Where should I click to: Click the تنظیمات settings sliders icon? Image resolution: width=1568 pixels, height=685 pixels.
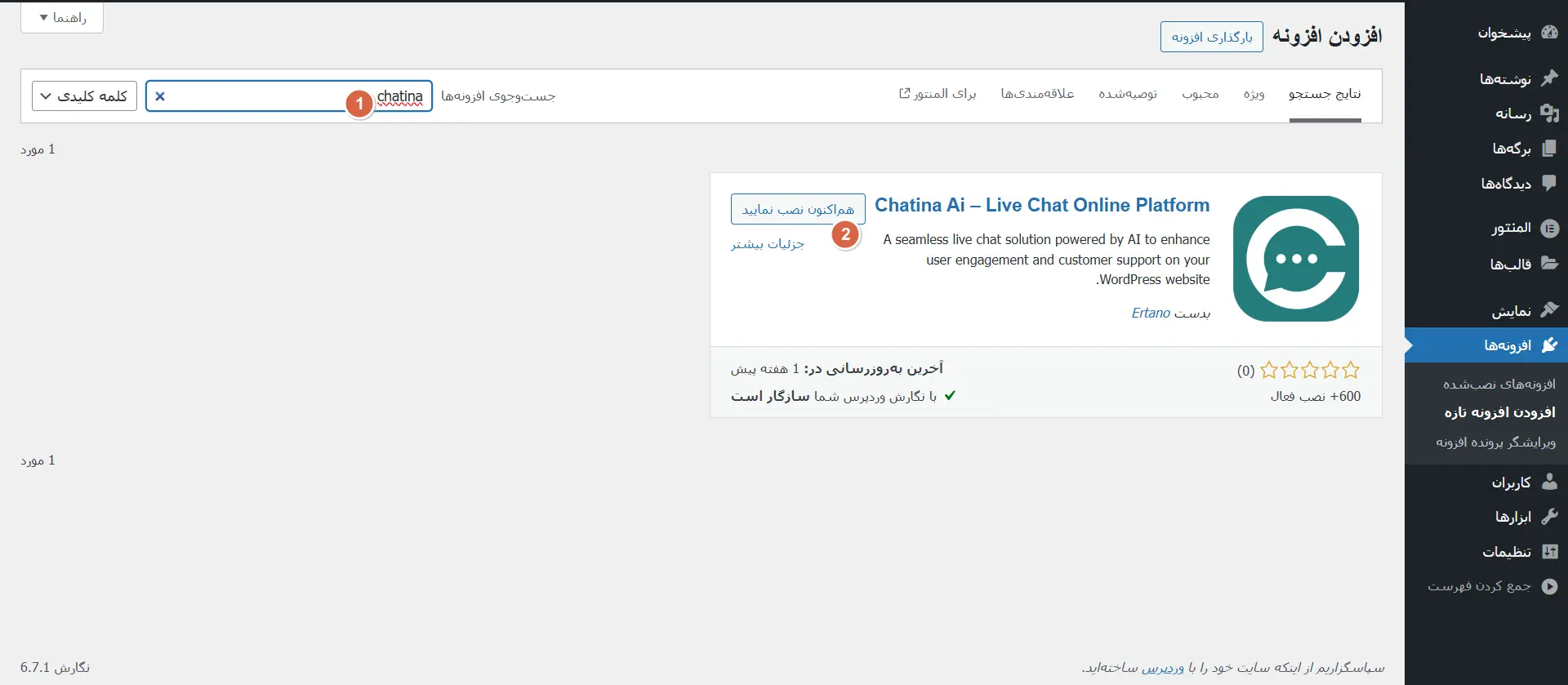click(x=1549, y=552)
